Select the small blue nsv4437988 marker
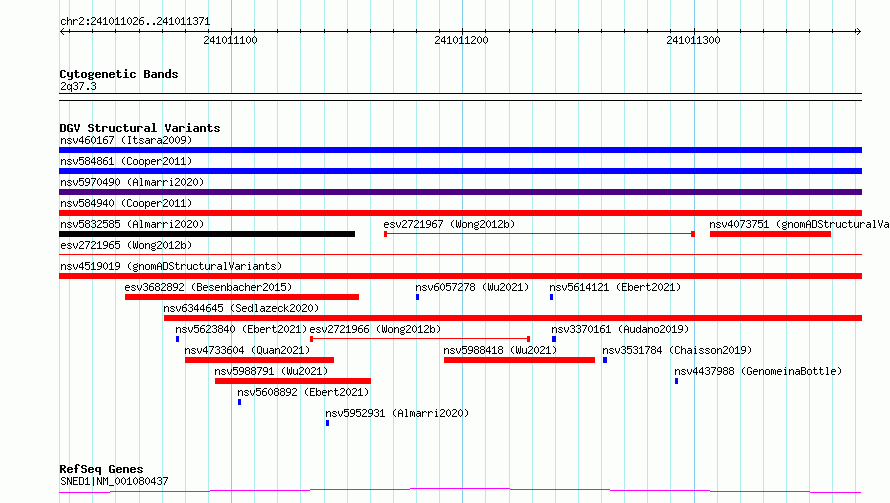The width and height of the screenshot is (890, 503). coord(677,381)
